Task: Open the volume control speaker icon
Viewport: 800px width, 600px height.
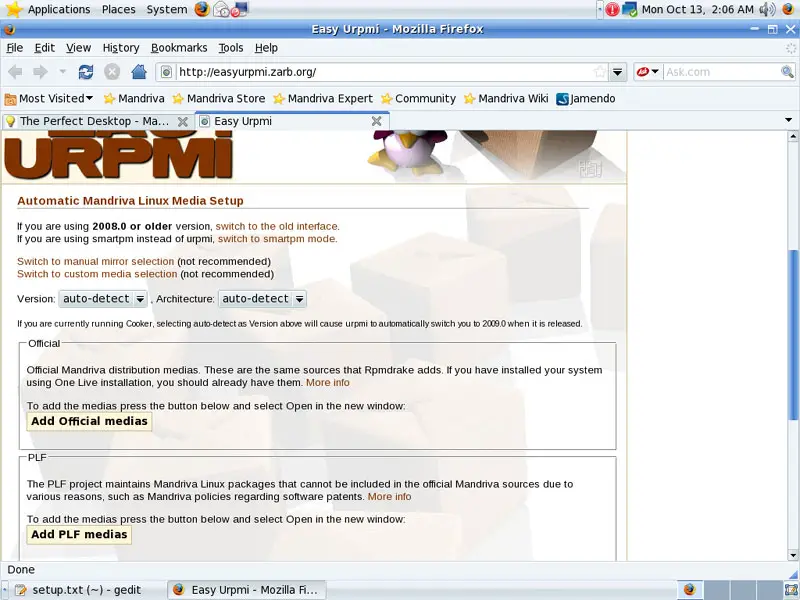Action: 767,9
